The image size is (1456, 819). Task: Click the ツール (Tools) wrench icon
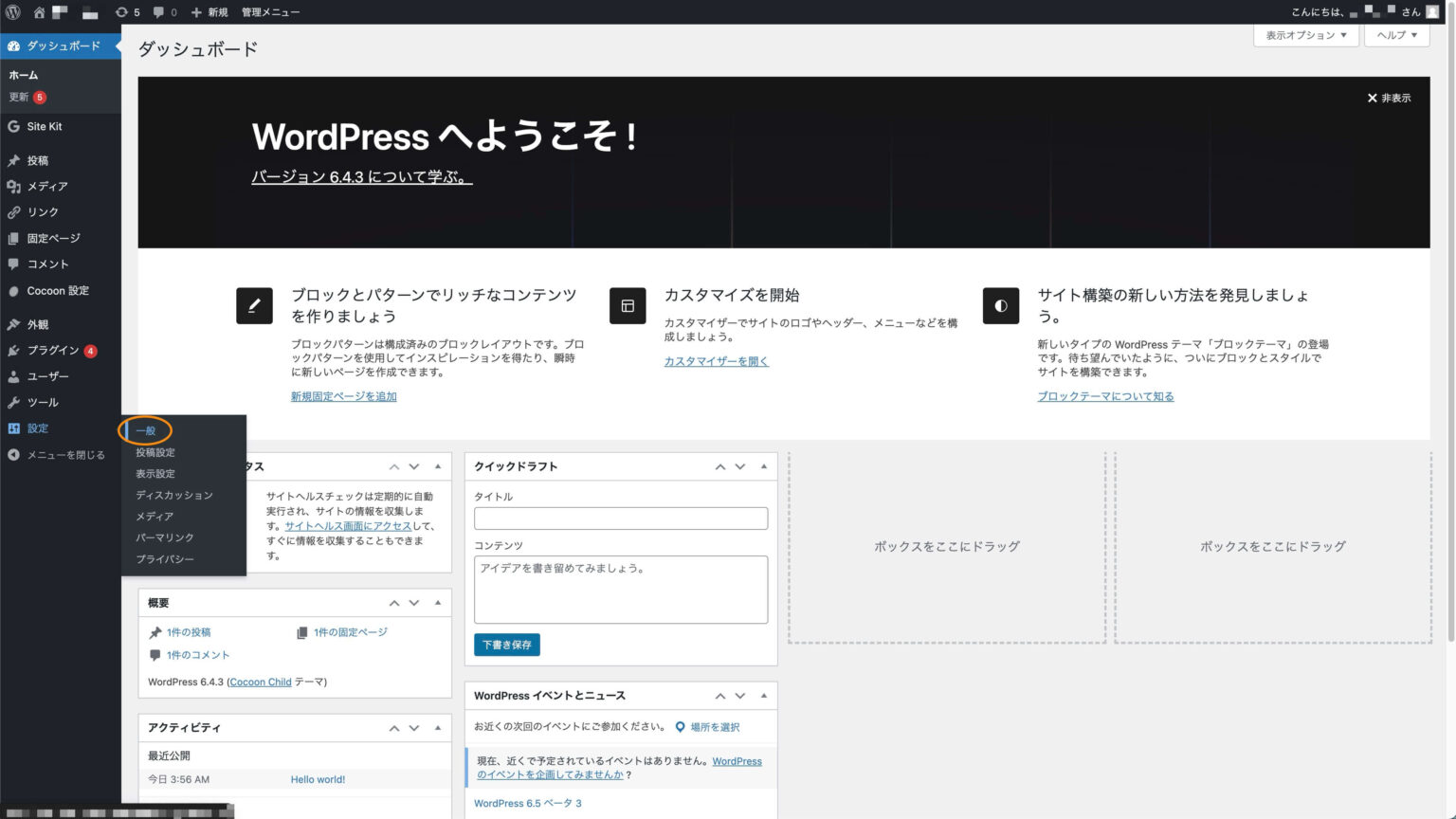click(13, 402)
